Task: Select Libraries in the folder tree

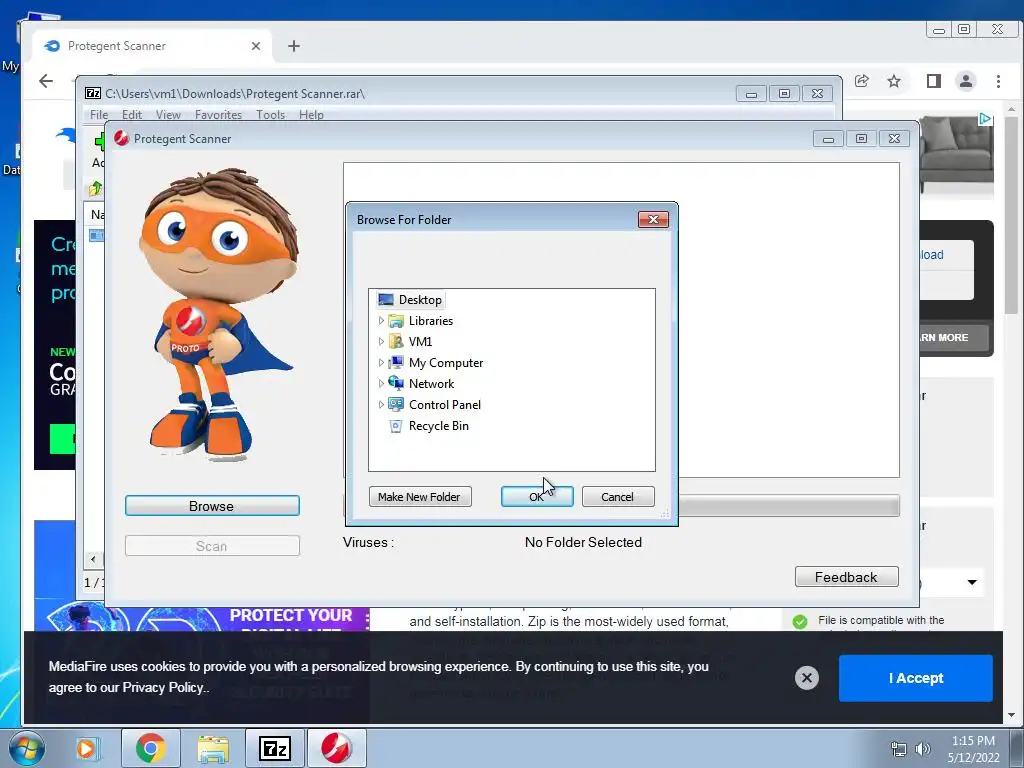Action: point(430,321)
